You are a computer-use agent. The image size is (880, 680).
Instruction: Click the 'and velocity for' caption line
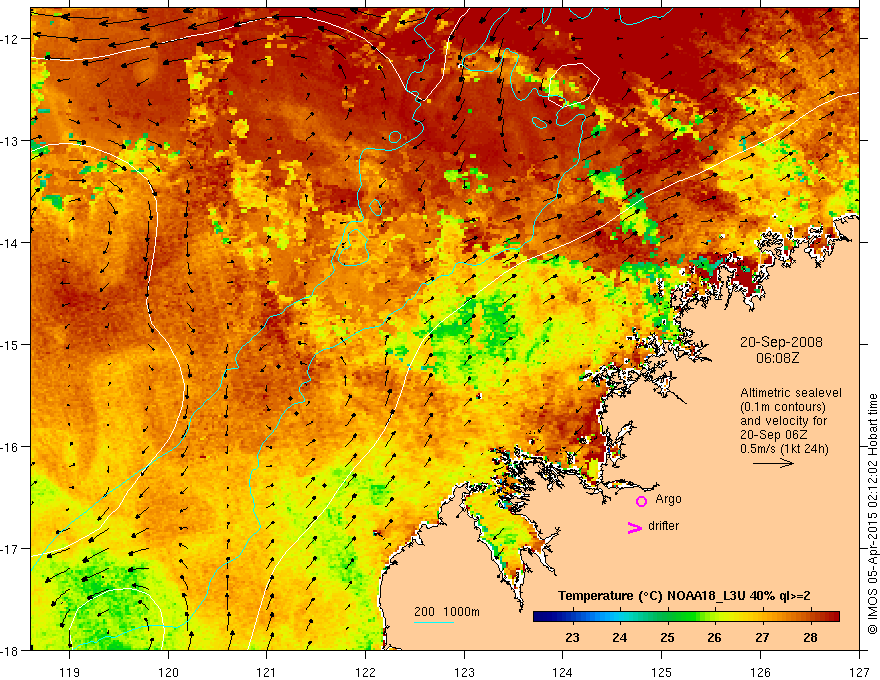[x=783, y=421]
